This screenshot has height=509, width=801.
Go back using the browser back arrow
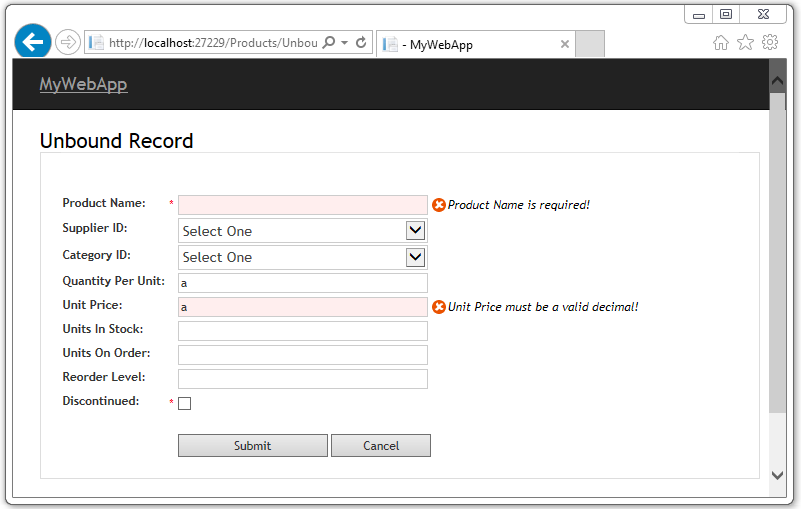tap(33, 42)
